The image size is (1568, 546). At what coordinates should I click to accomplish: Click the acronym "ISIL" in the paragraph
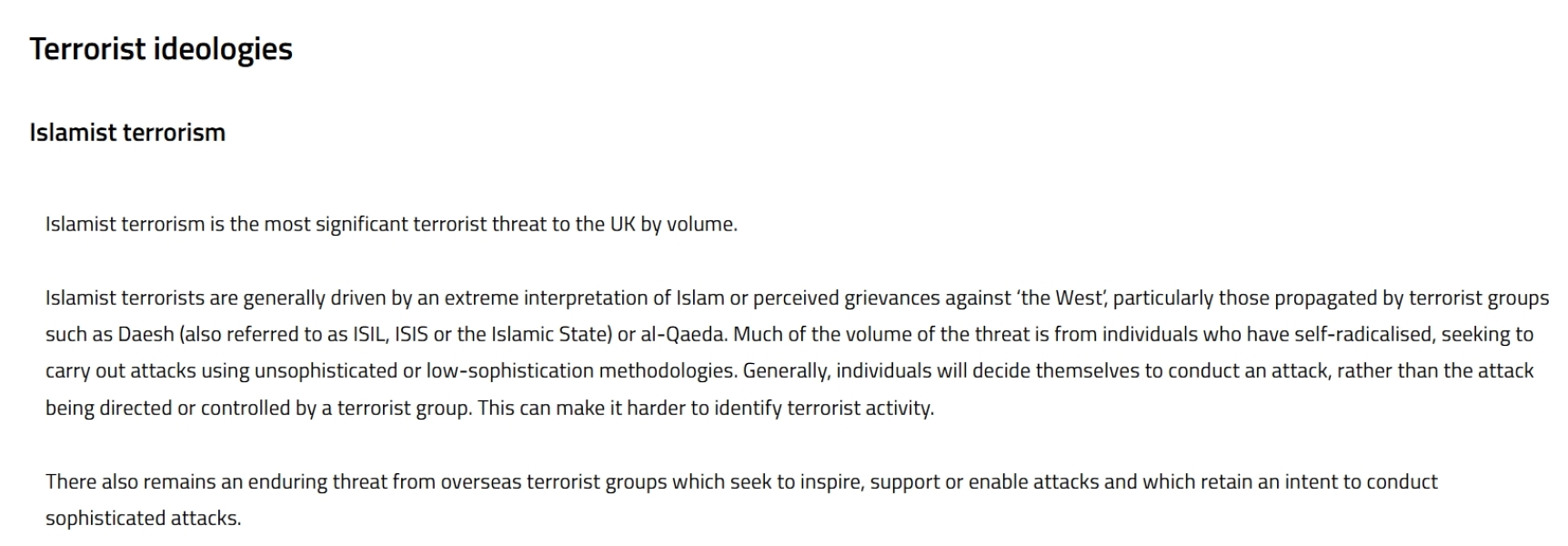pyautogui.click(x=369, y=334)
